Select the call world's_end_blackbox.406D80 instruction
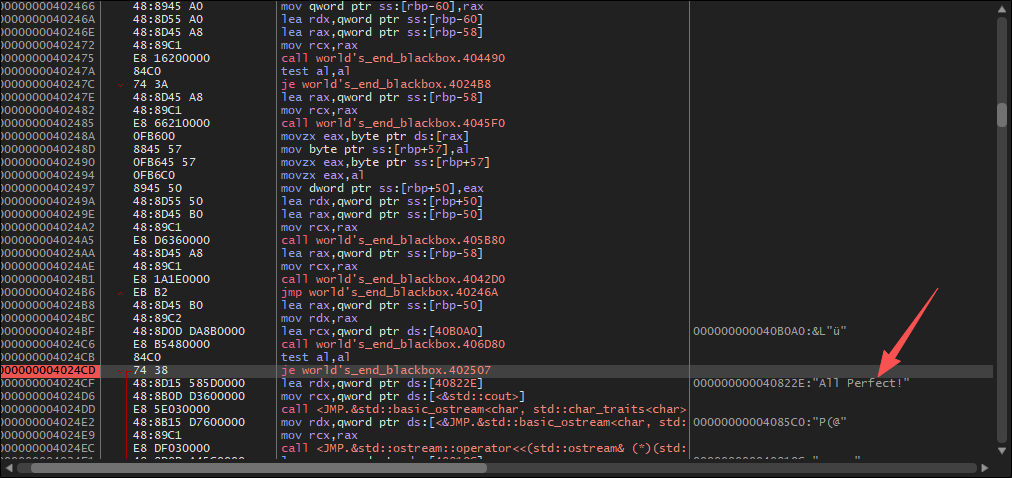This screenshot has width=1012, height=478. point(392,345)
